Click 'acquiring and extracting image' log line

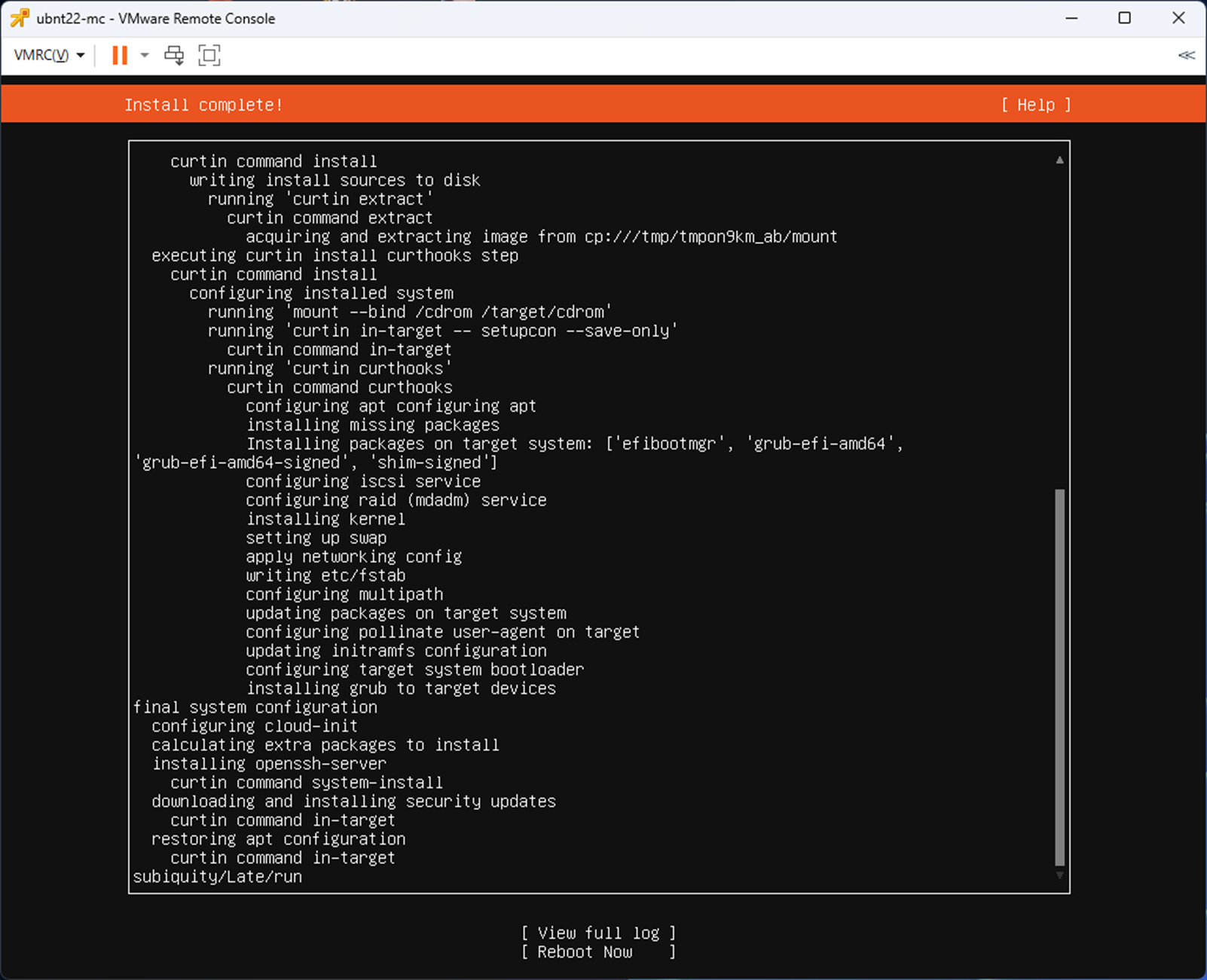coord(542,237)
